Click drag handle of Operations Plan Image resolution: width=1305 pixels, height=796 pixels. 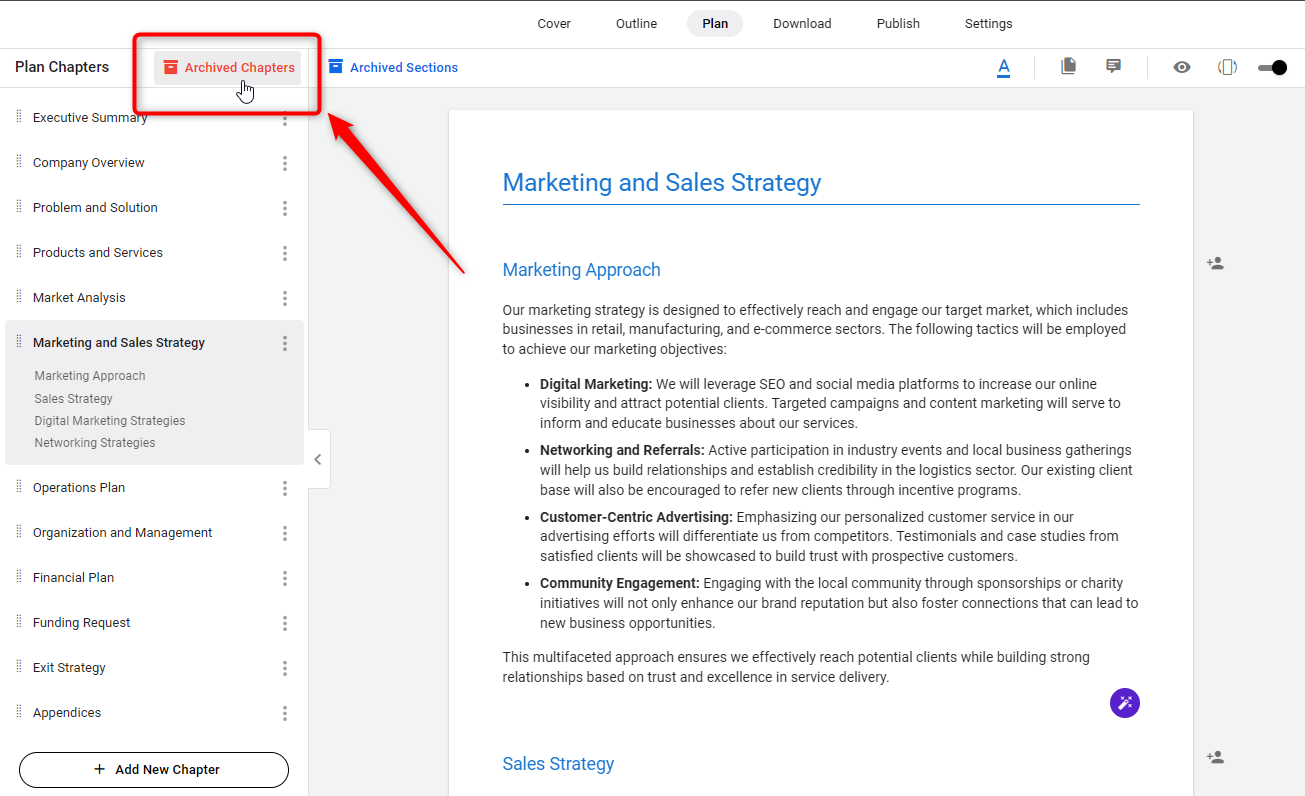tap(19, 487)
